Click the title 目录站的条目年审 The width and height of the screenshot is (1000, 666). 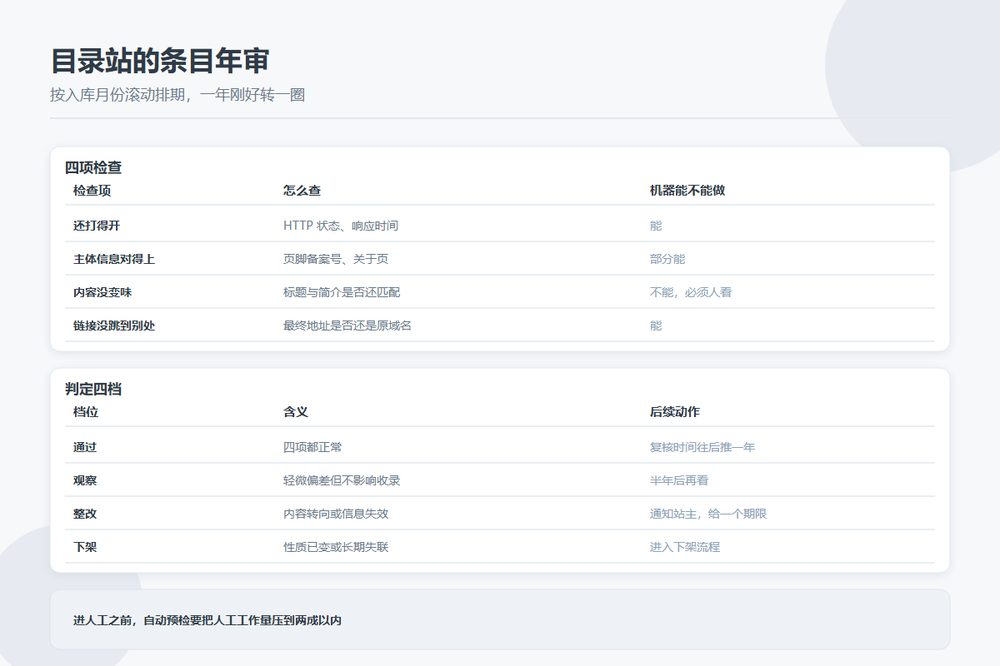(x=159, y=61)
